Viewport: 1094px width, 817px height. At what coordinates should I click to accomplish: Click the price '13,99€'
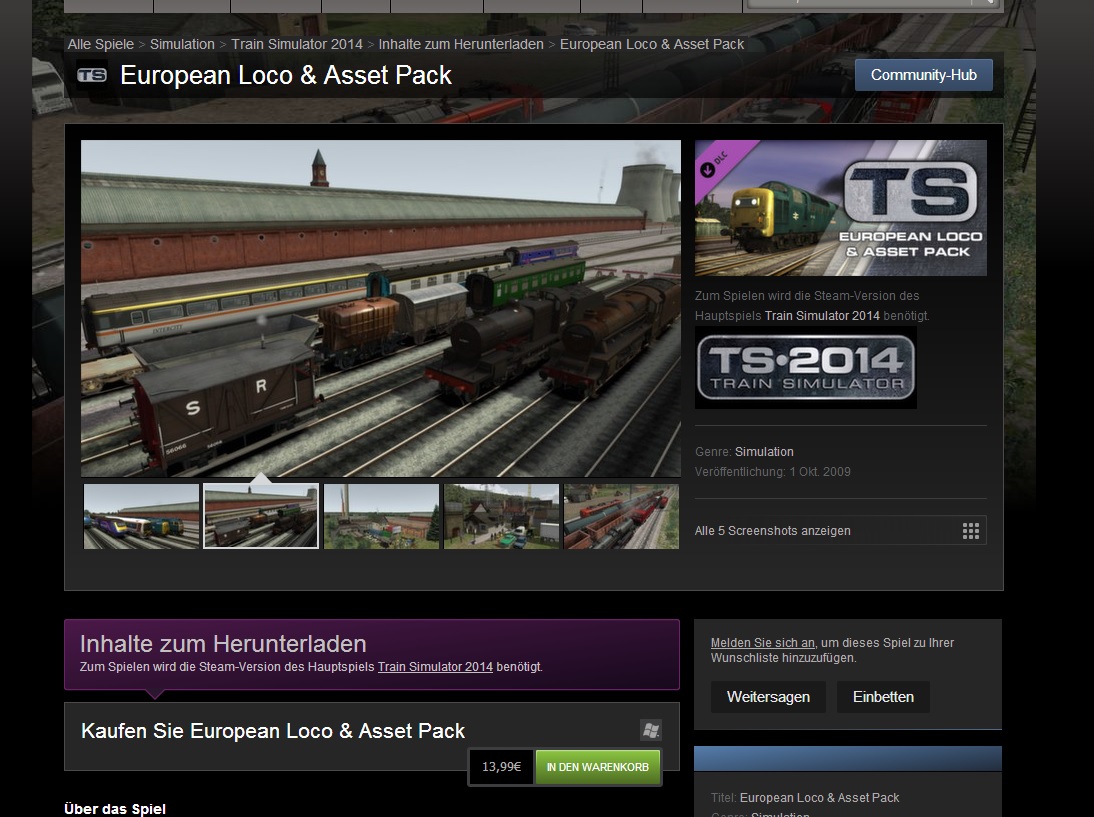502,767
